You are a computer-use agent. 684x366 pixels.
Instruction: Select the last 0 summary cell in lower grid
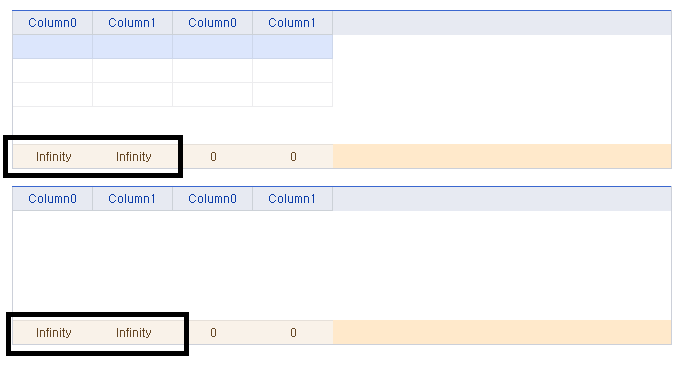292,333
